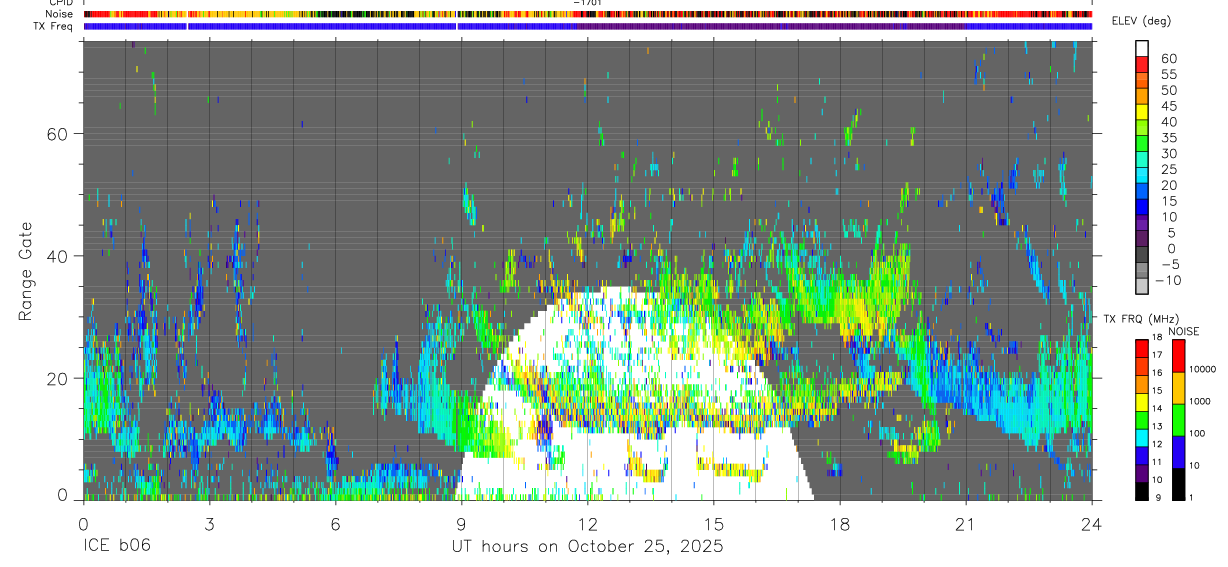Click the value '1000' in NOISE legend
This screenshot has width=1228, height=567.
click(x=1199, y=402)
